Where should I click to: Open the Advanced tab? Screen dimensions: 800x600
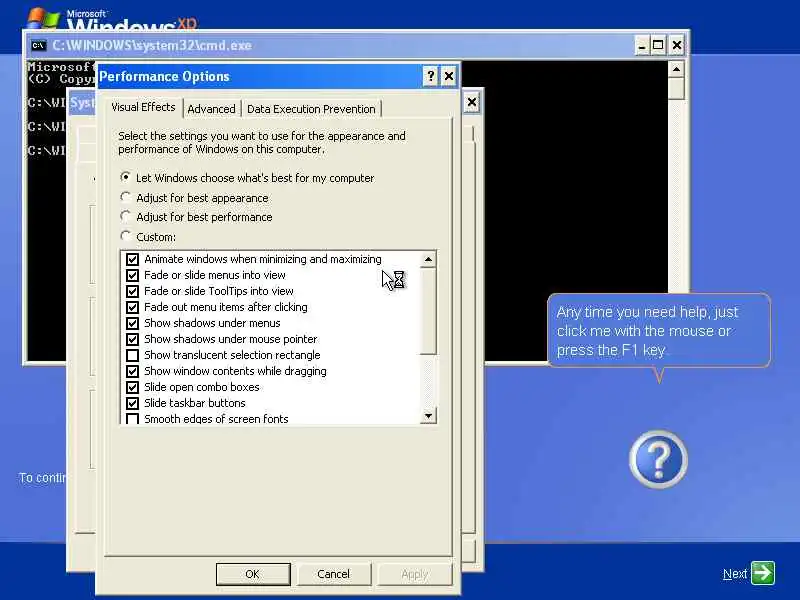click(x=211, y=109)
